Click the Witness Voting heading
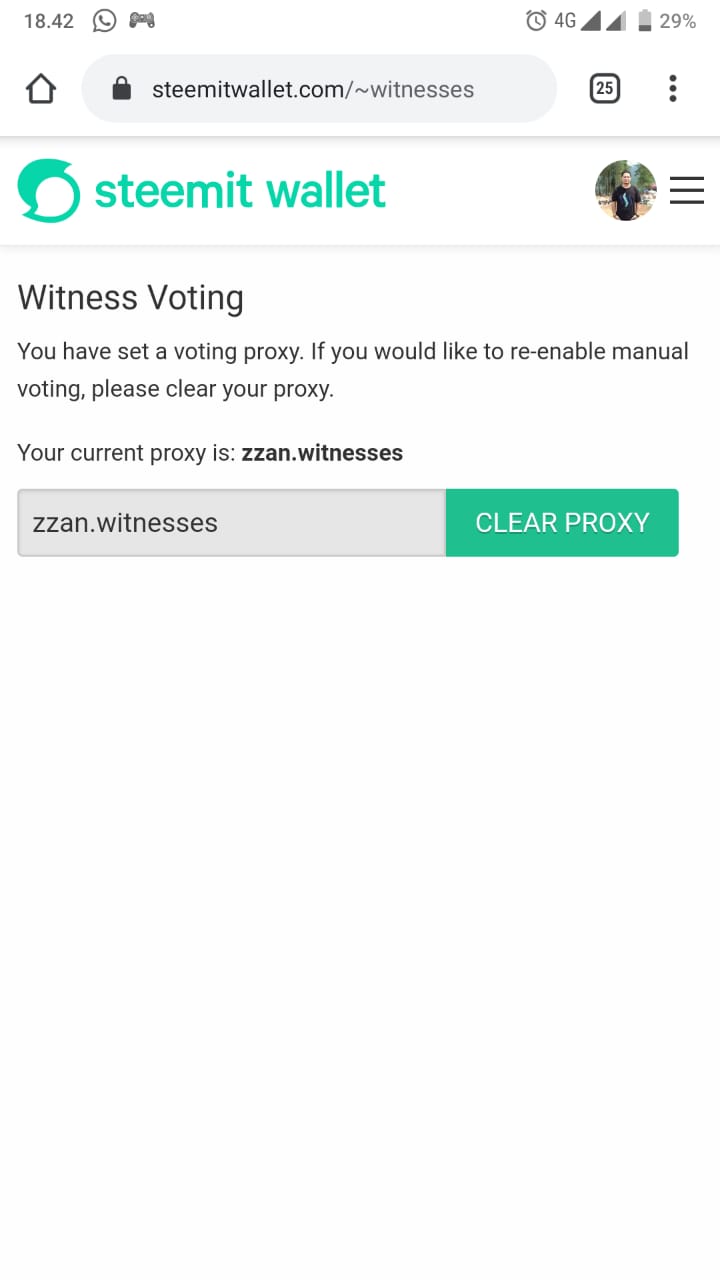Screen dimensions: 720x1280 coord(131,298)
